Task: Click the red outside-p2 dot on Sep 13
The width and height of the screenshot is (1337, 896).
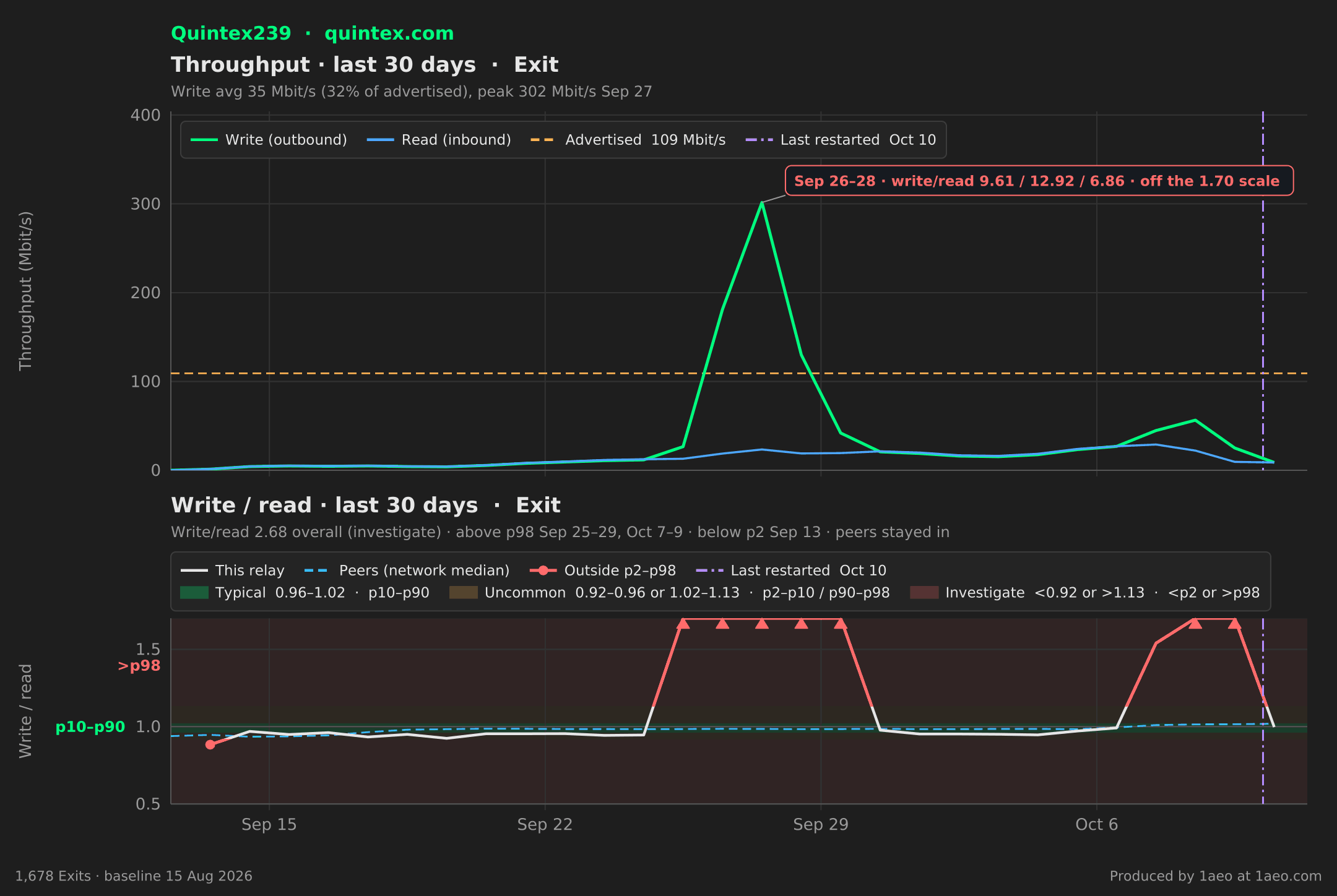Action: pos(210,744)
